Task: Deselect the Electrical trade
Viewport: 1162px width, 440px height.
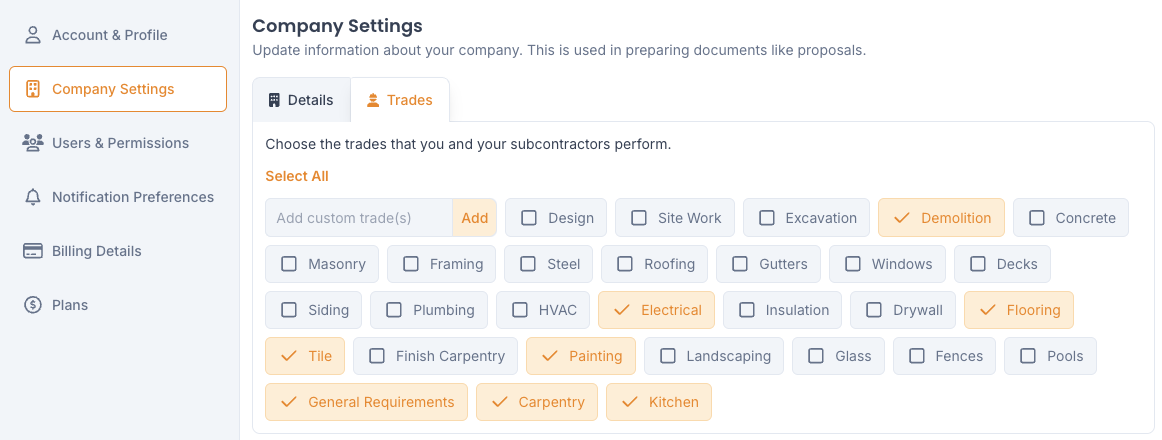Action: (x=657, y=310)
